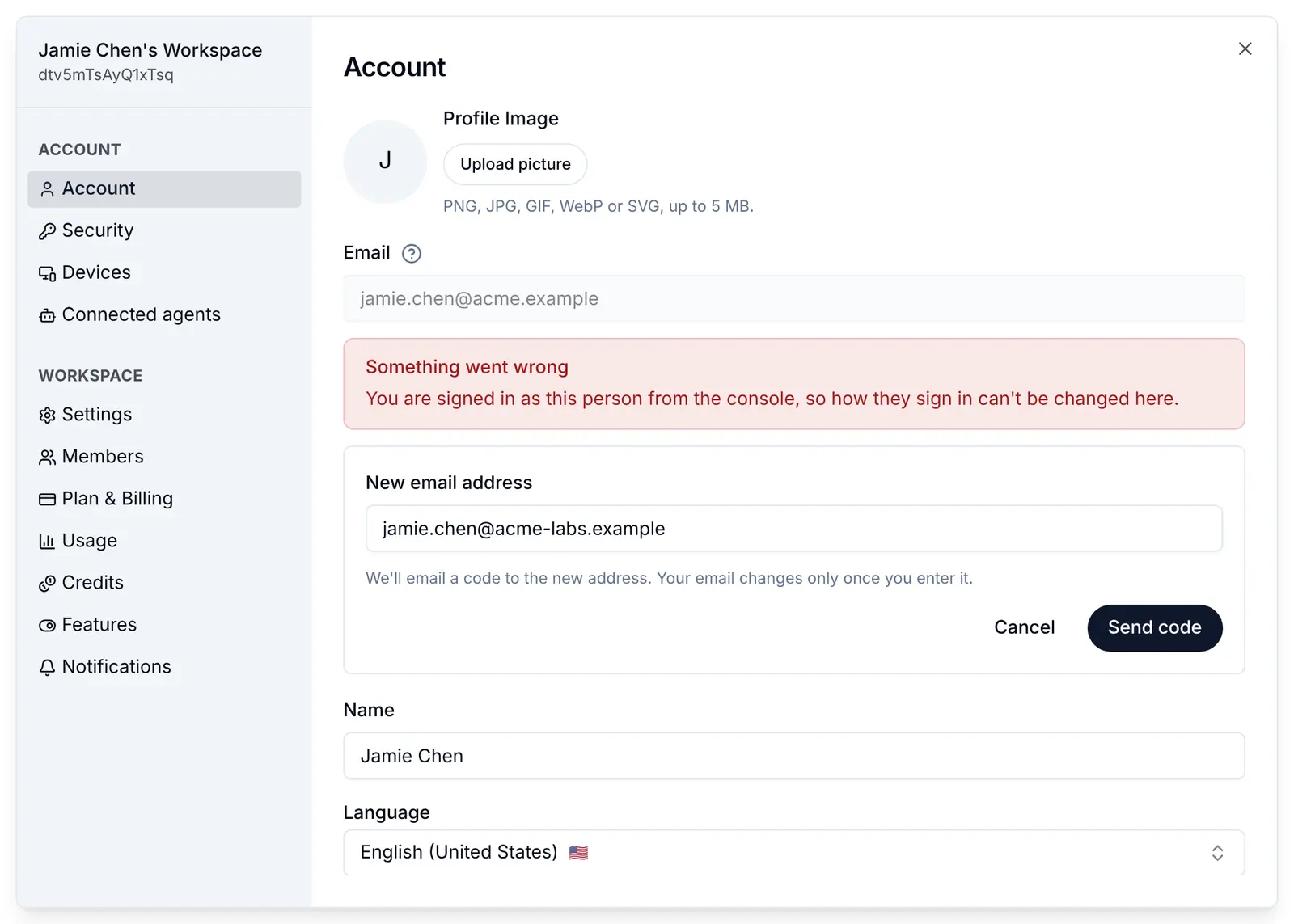The height and width of the screenshot is (924, 1294).
Task: Click the Security key icon
Action: (x=47, y=231)
